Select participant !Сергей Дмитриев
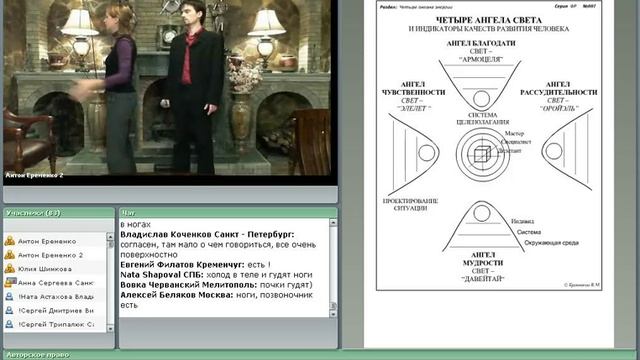The image size is (640, 360). click(x=55, y=311)
